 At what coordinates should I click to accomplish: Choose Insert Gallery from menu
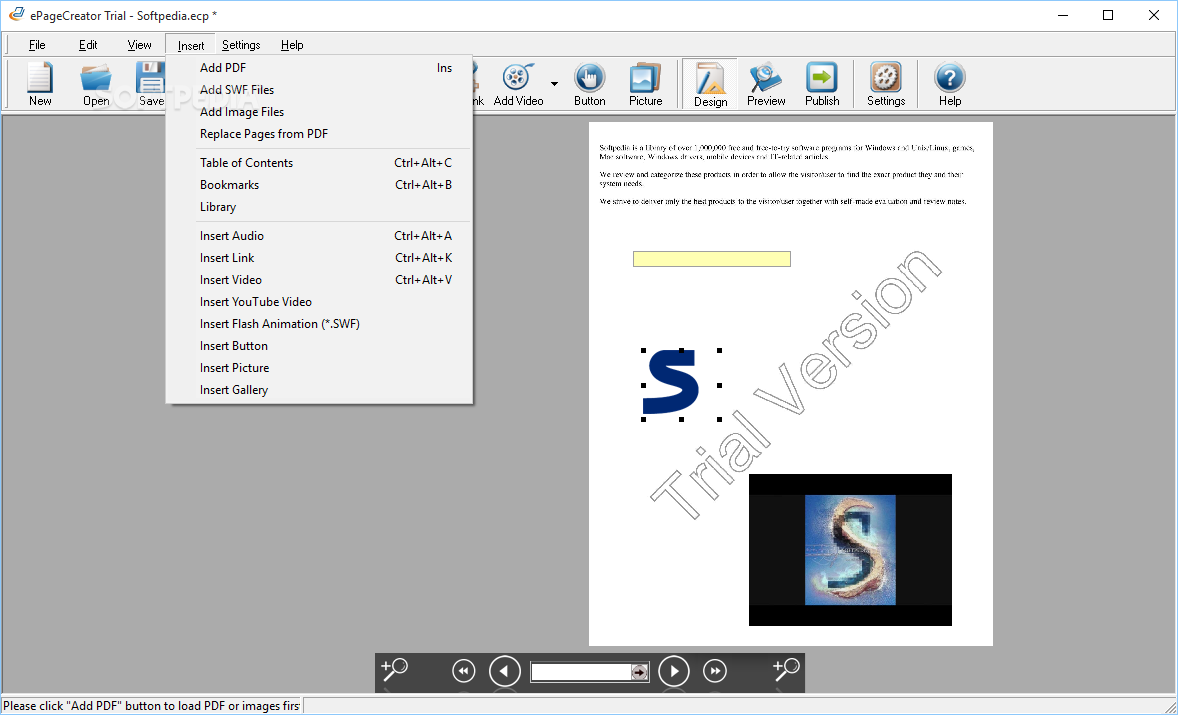319,390
